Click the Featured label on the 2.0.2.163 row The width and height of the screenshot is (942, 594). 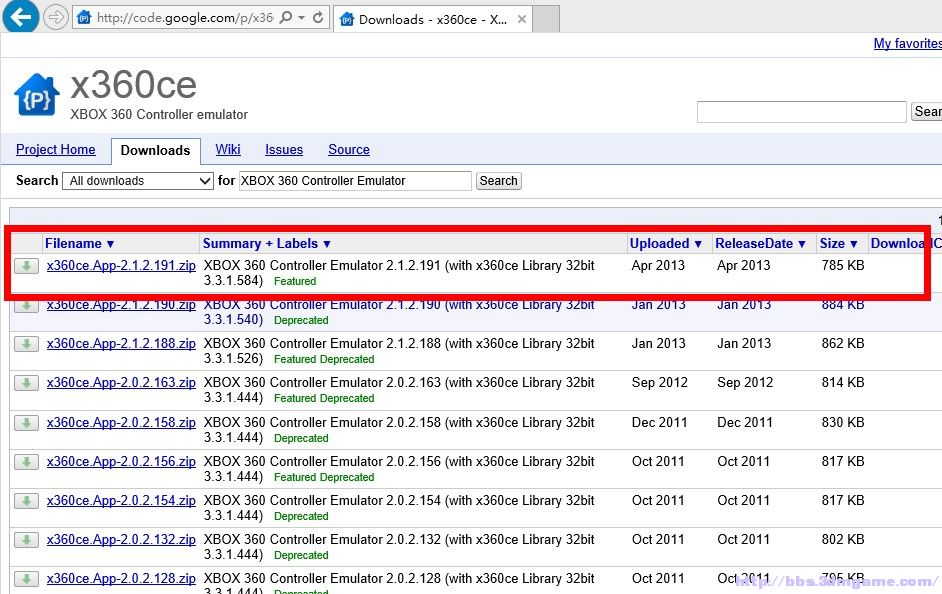click(295, 398)
